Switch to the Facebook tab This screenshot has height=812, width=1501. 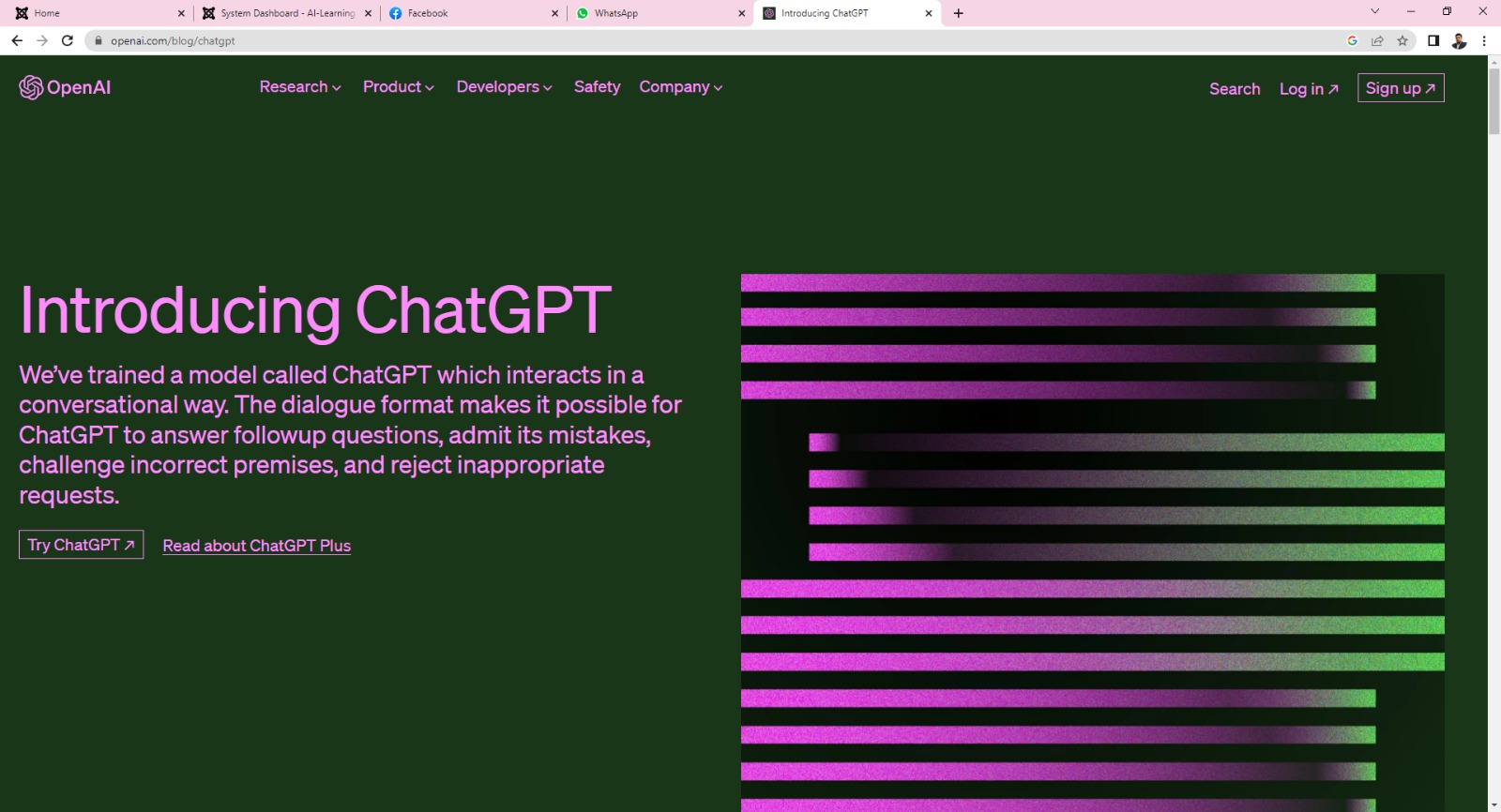click(469, 13)
